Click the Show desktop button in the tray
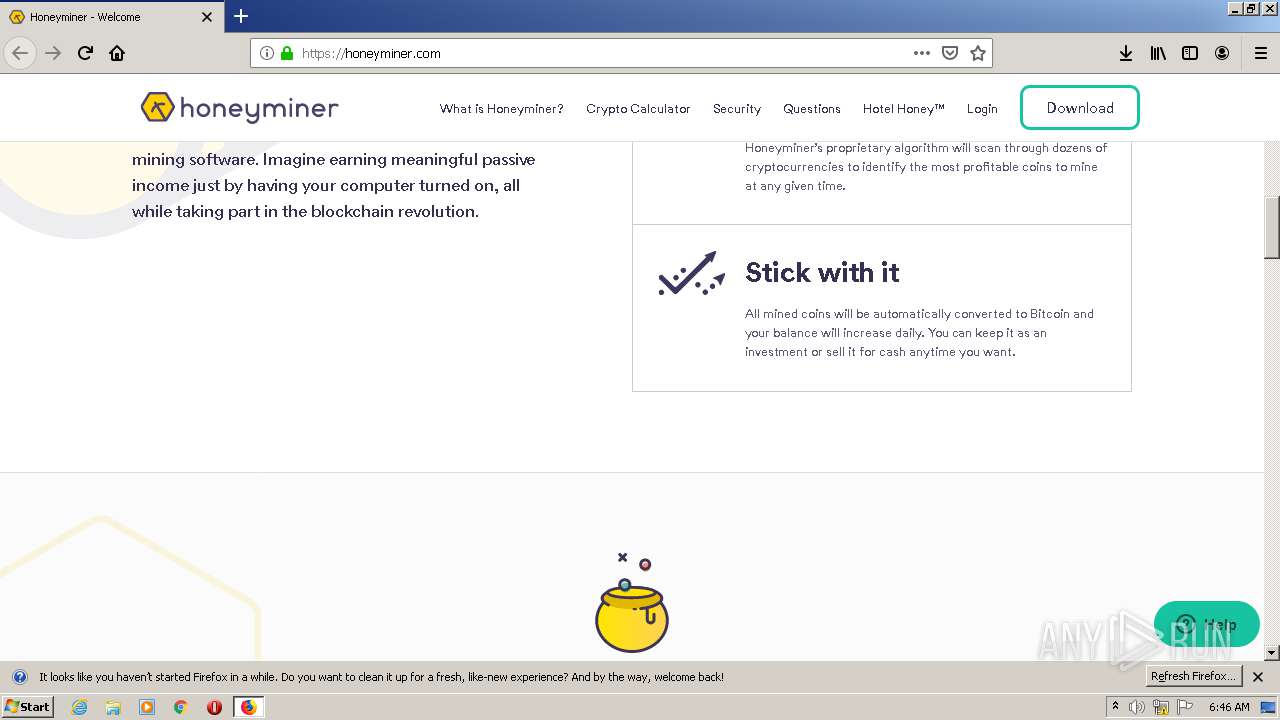The image size is (1280, 720). [1268, 707]
